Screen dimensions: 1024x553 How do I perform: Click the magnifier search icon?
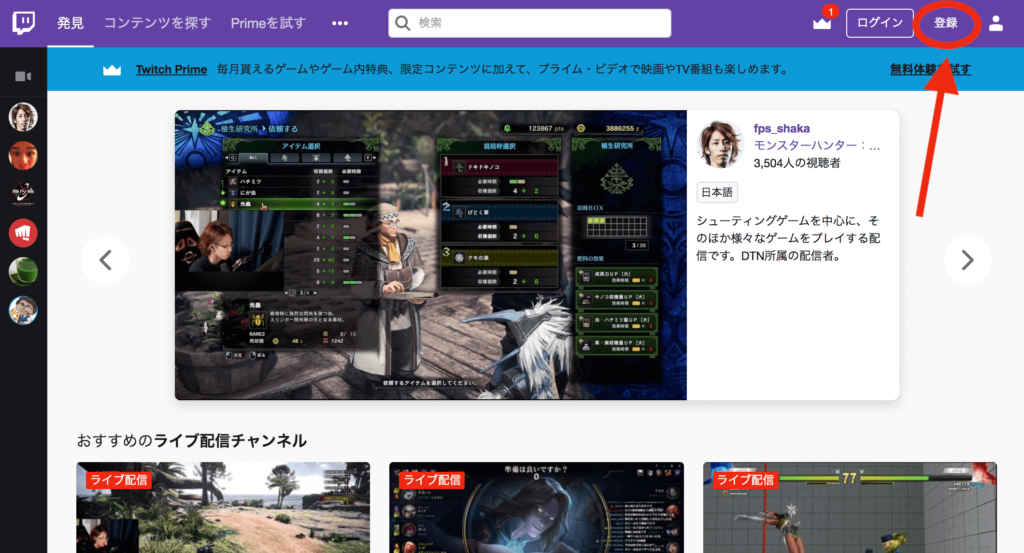coord(402,23)
